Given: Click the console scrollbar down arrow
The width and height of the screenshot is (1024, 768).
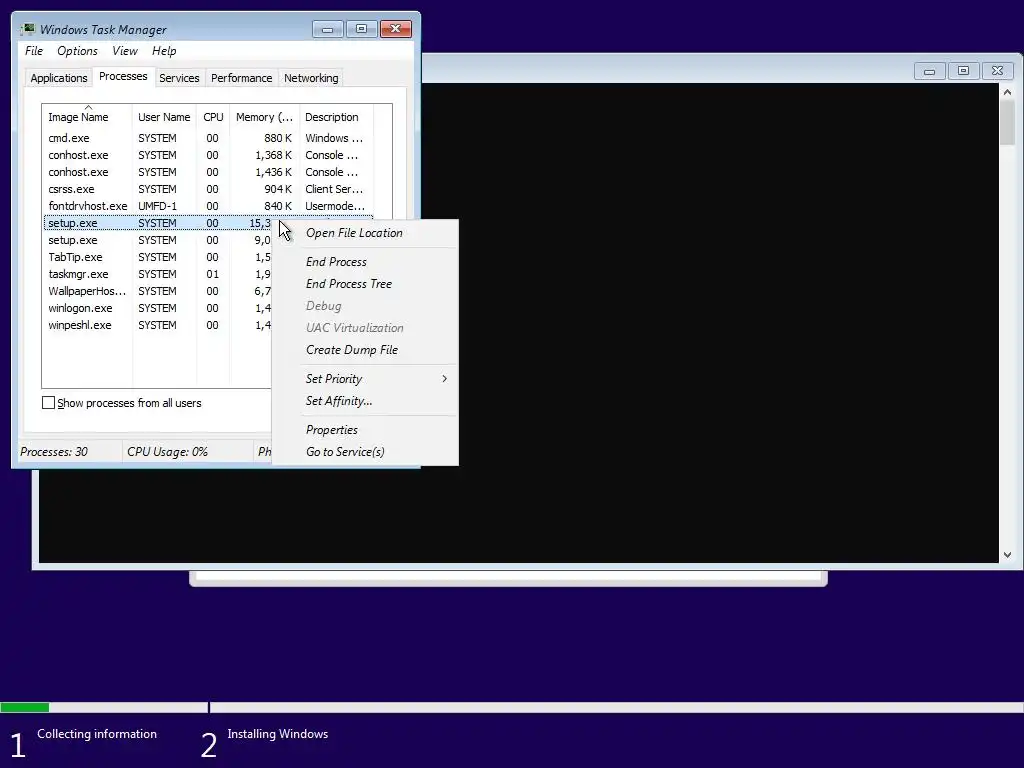Looking at the screenshot, I should click(1008, 554).
